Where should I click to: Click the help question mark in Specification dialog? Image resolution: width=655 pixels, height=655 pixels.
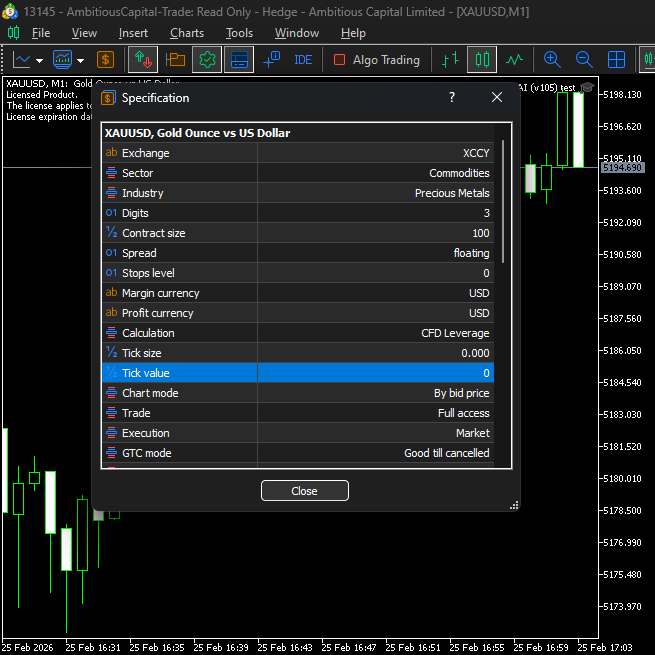452,97
